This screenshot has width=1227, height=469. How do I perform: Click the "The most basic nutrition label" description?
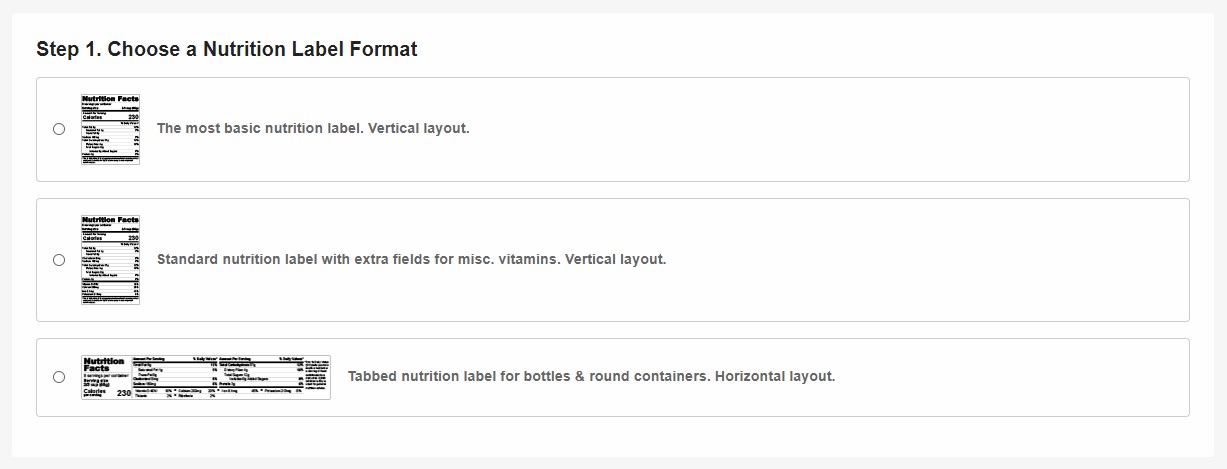pyautogui.click(x=313, y=129)
